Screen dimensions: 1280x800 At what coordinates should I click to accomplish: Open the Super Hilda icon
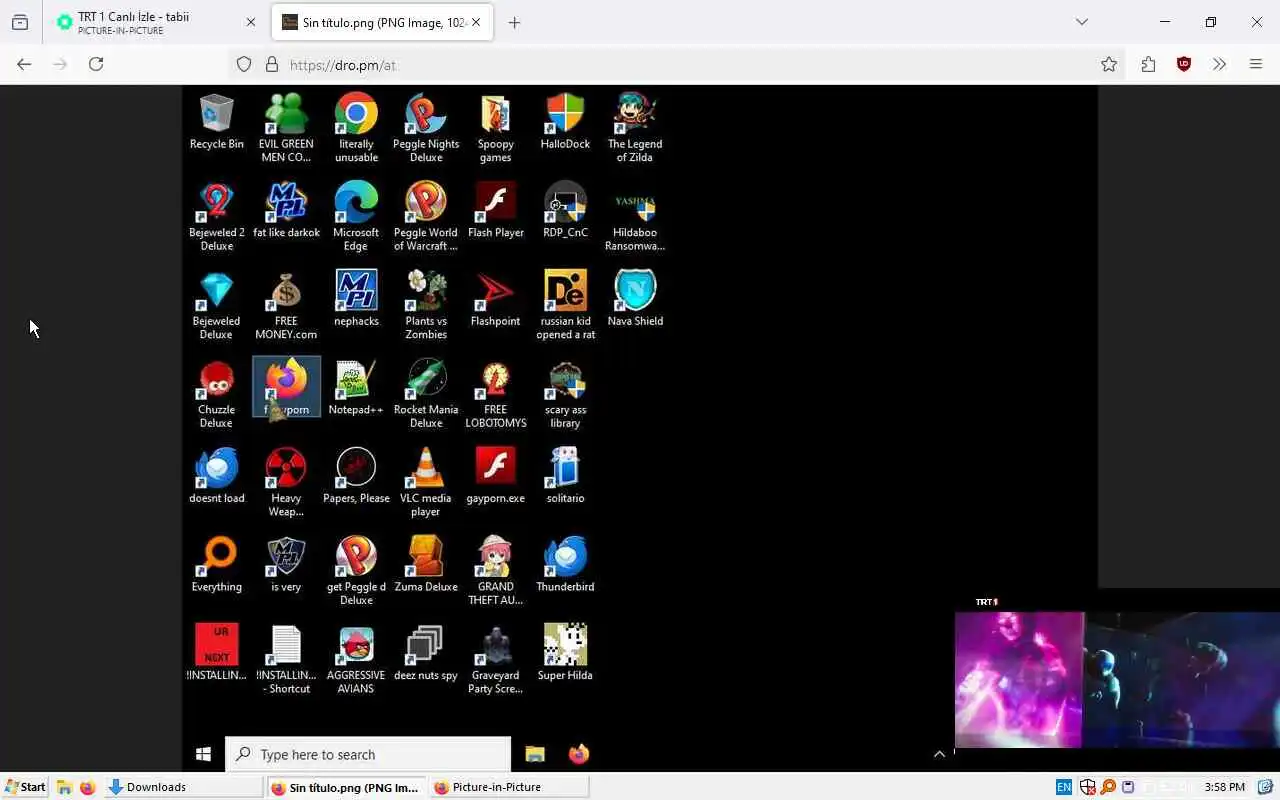(x=565, y=653)
